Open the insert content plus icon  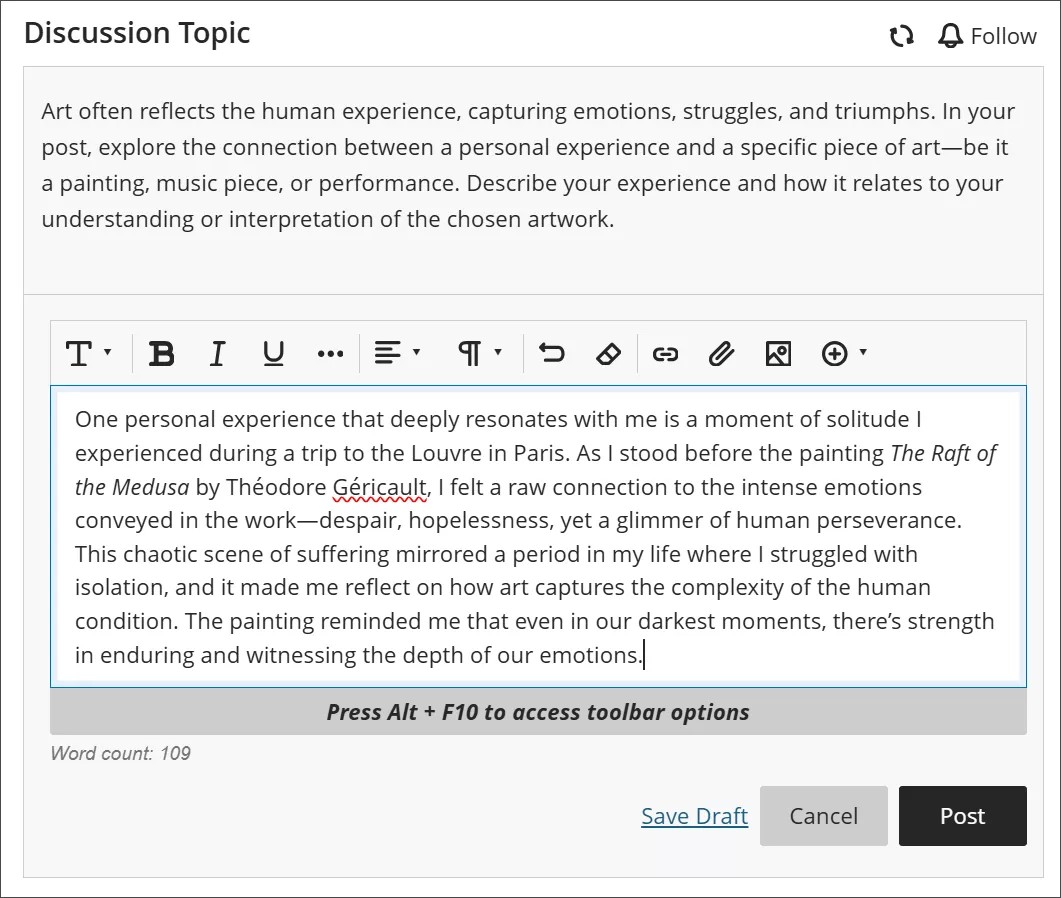833,353
